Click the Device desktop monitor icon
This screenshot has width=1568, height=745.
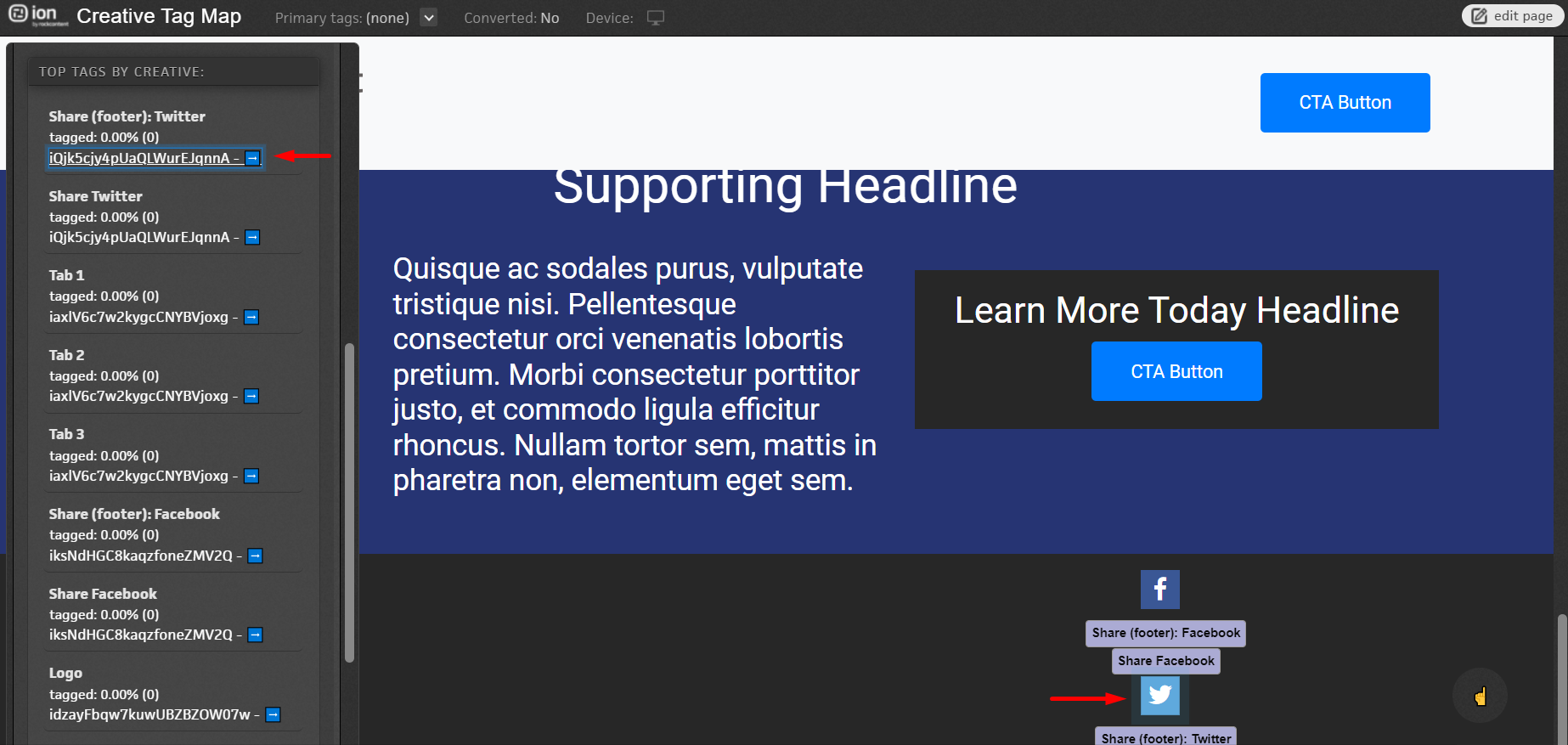tap(655, 18)
